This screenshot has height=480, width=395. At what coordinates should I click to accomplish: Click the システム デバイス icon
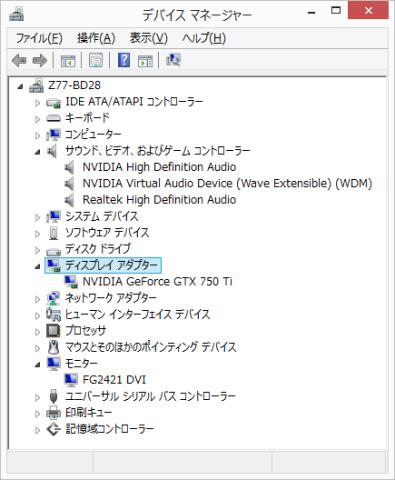(x=53, y=216)
